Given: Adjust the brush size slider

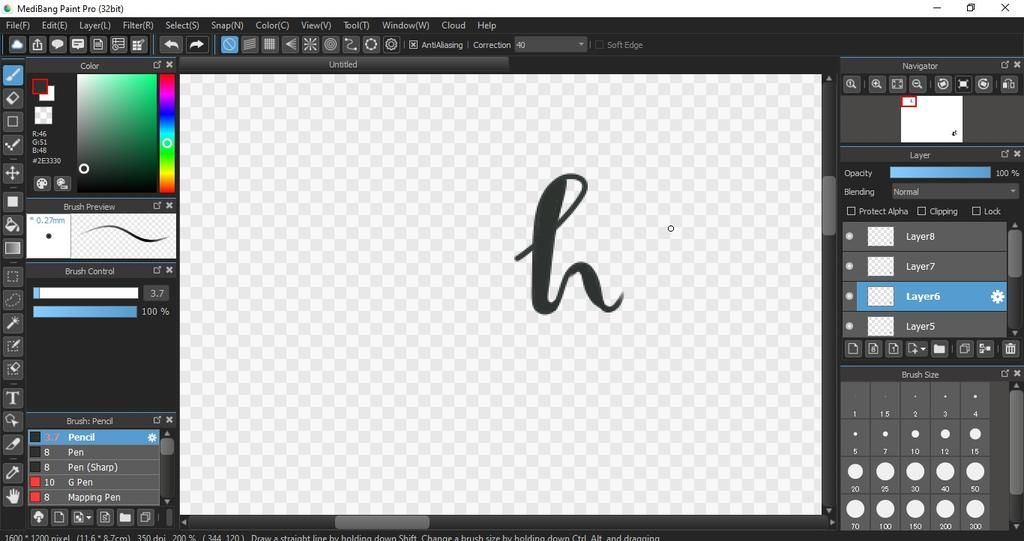Looking at the screenshot, I should point(86,293).
